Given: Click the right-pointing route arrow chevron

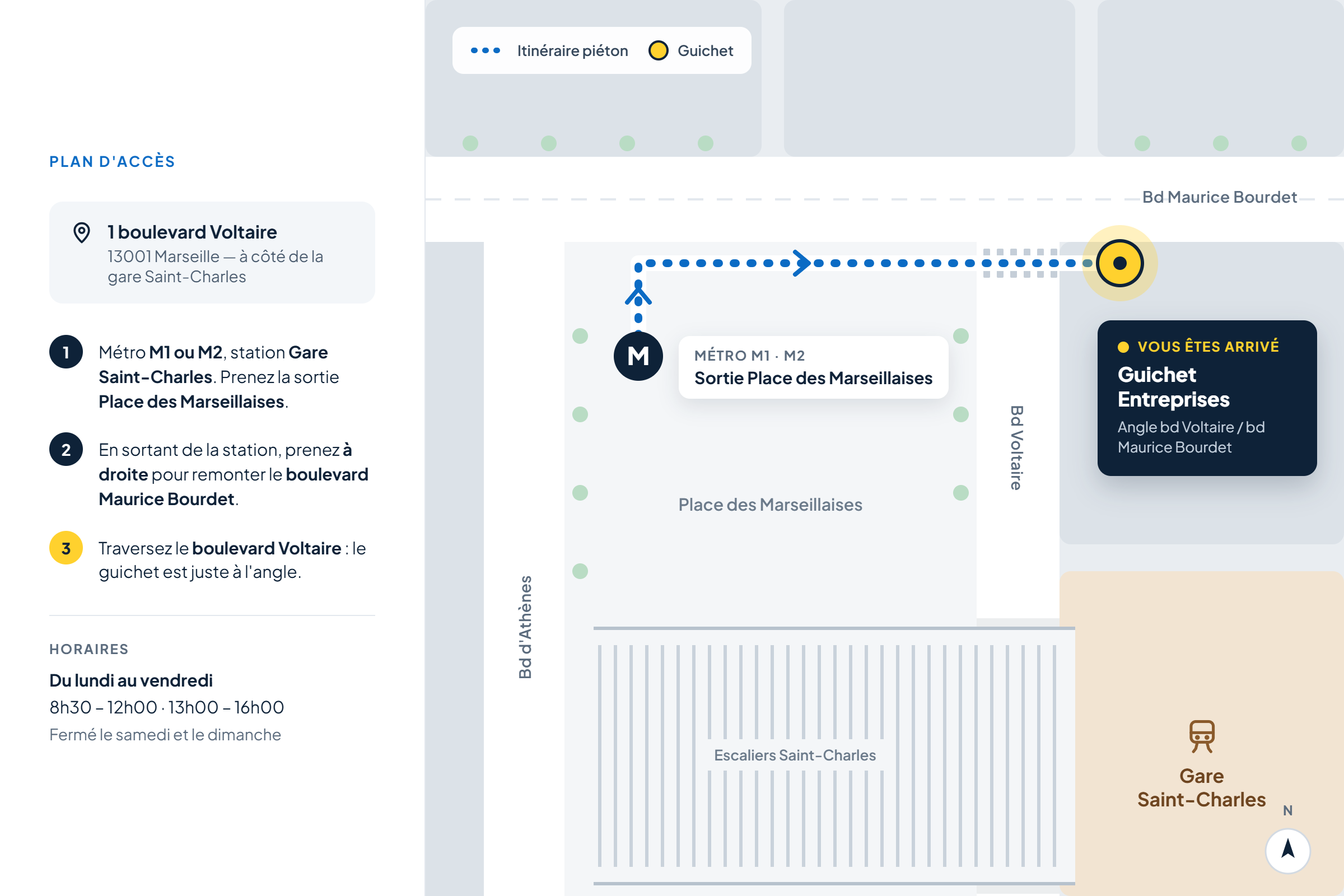Looking at the screenshot, I should point(802,263).
